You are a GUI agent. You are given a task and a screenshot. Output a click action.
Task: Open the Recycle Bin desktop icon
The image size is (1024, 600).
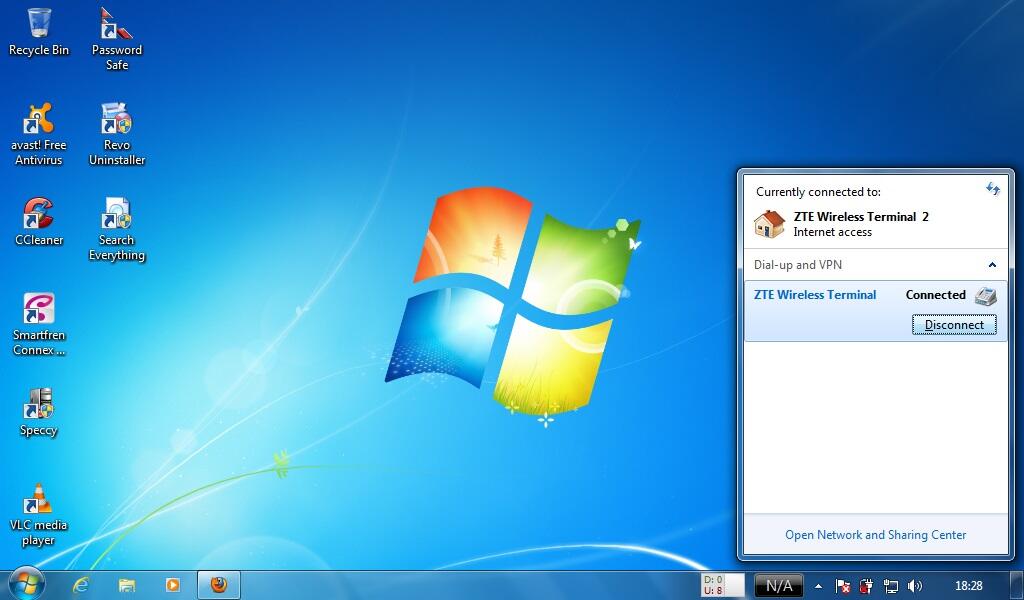(x=39, y=31)
